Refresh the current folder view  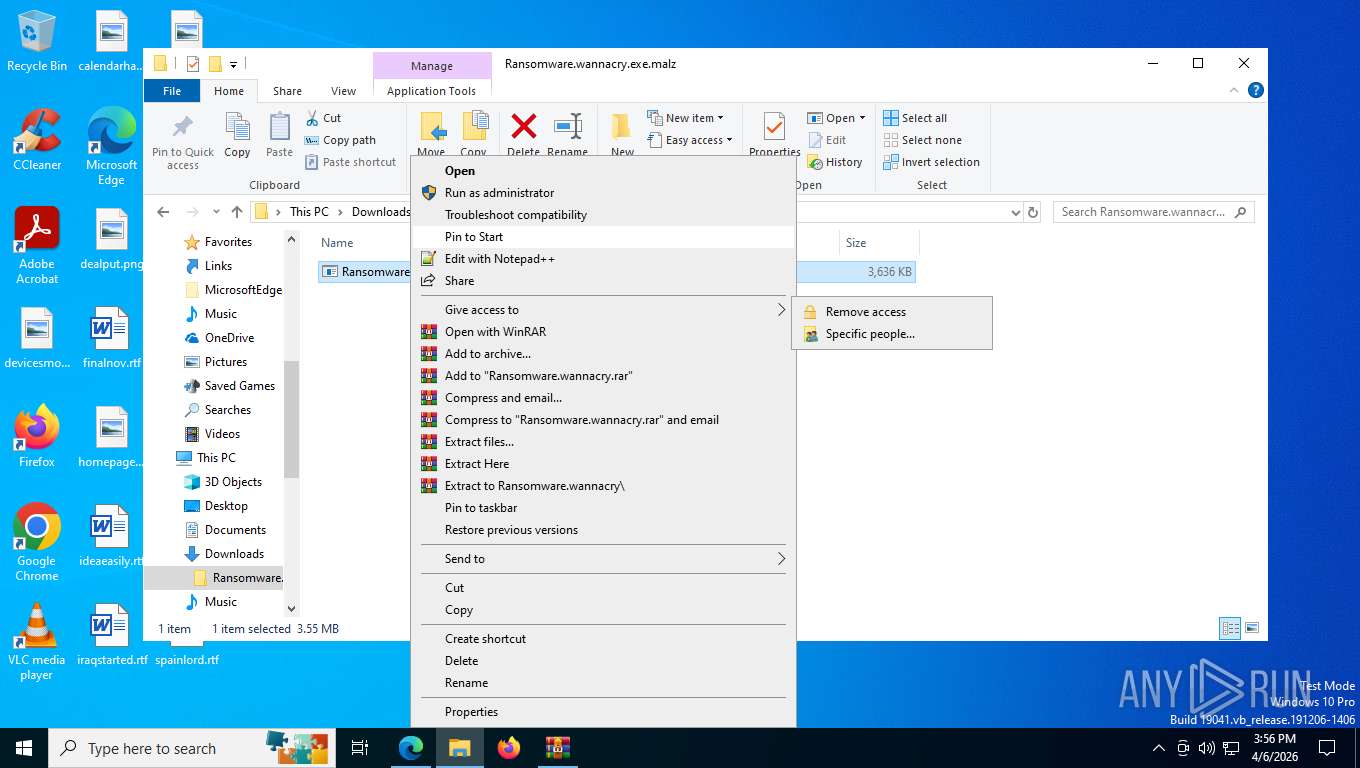(1033, 212)
